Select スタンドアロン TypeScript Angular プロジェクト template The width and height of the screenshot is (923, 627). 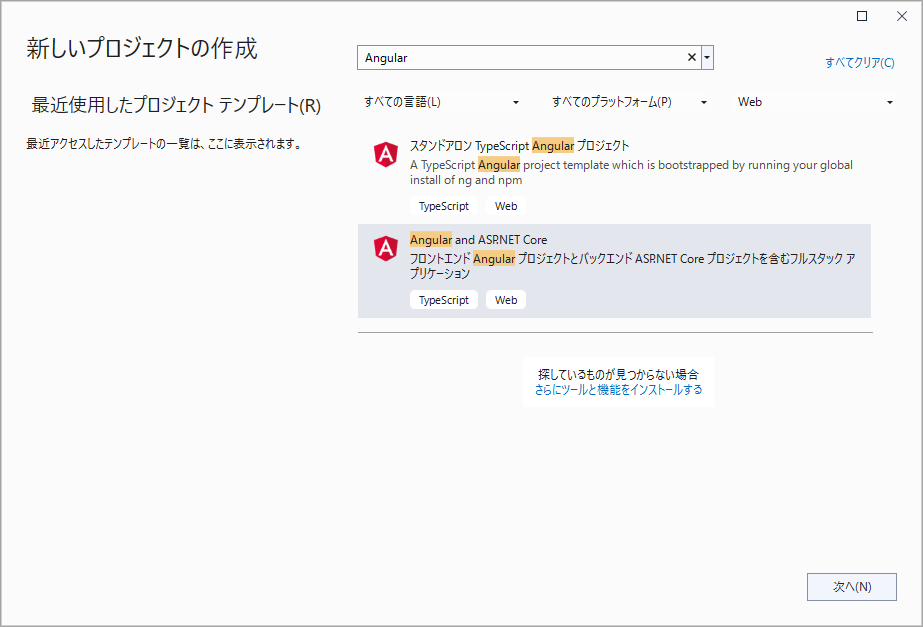(614, 177)
